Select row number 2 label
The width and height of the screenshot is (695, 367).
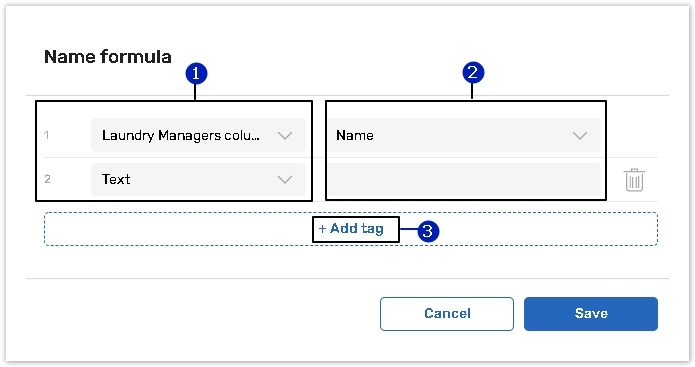[x=47, y=179]
